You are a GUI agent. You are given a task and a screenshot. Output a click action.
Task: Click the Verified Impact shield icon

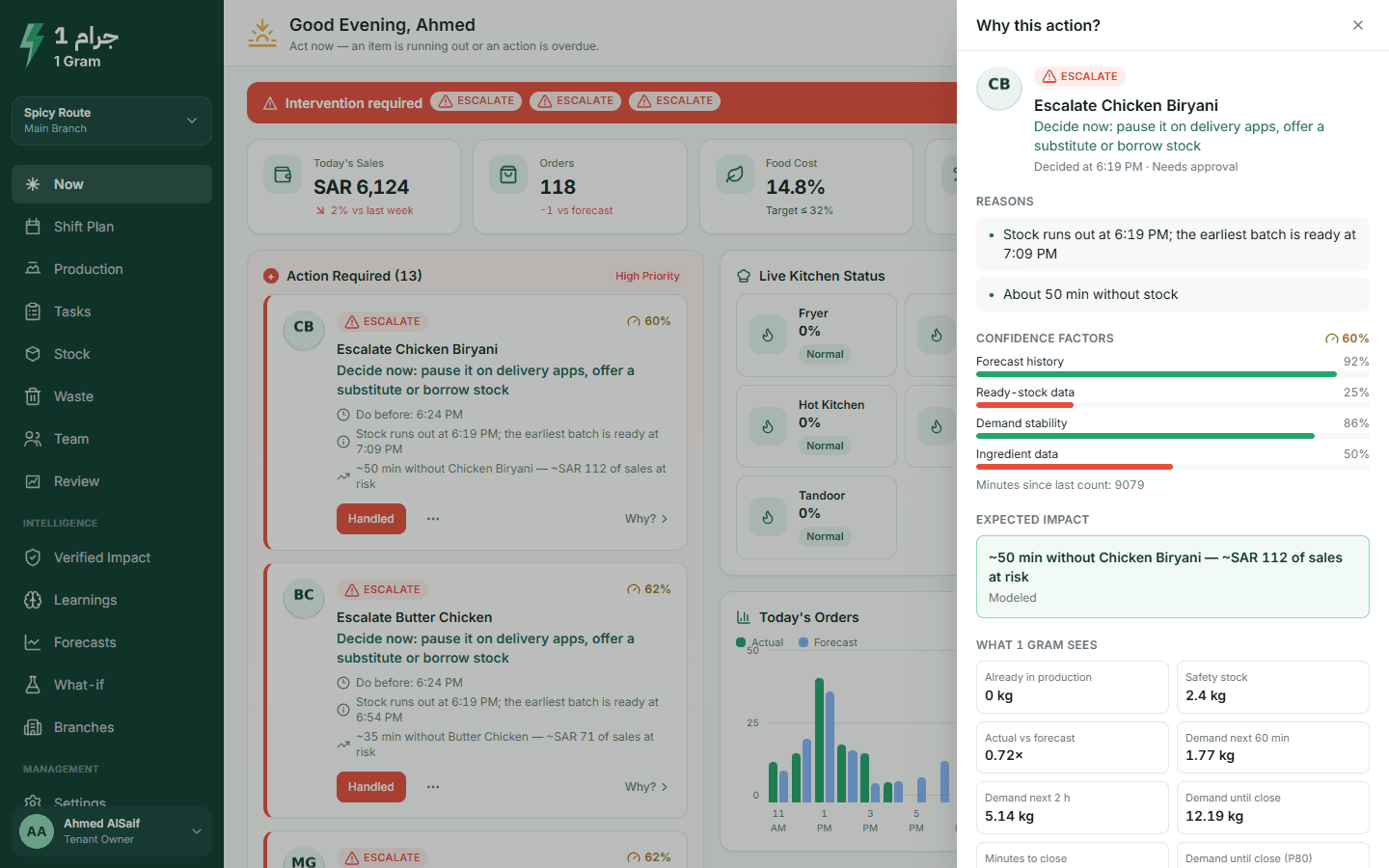pyautogui.click(x=33, y=557)
